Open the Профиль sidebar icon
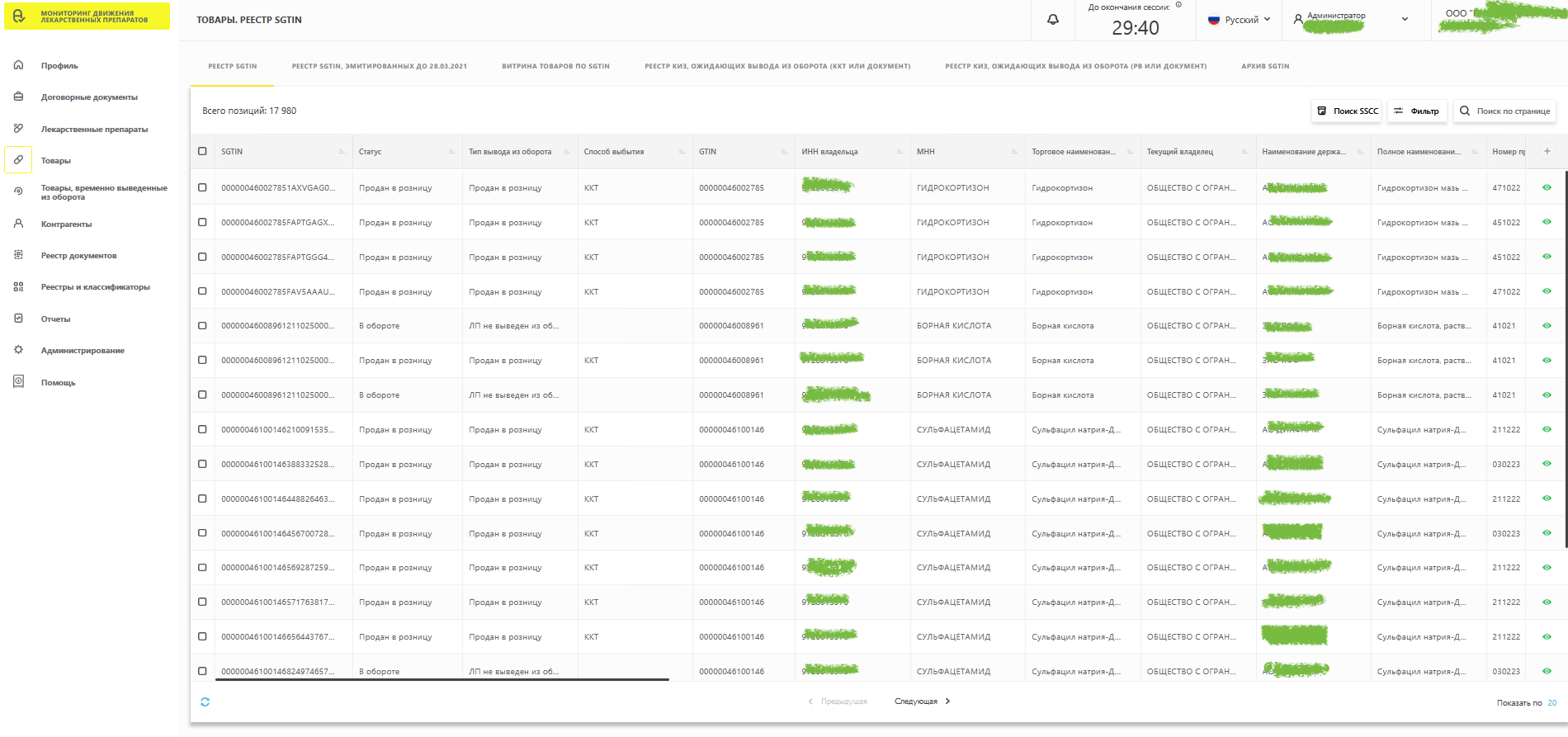The width and height of the screenshot is (1568, 737). pyautogui.click(x=18, y=65)
